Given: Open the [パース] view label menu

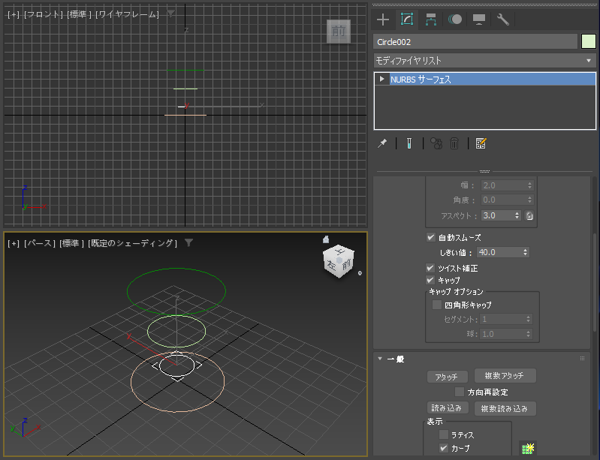Looking at the screenshot, I should coord(40,243).
